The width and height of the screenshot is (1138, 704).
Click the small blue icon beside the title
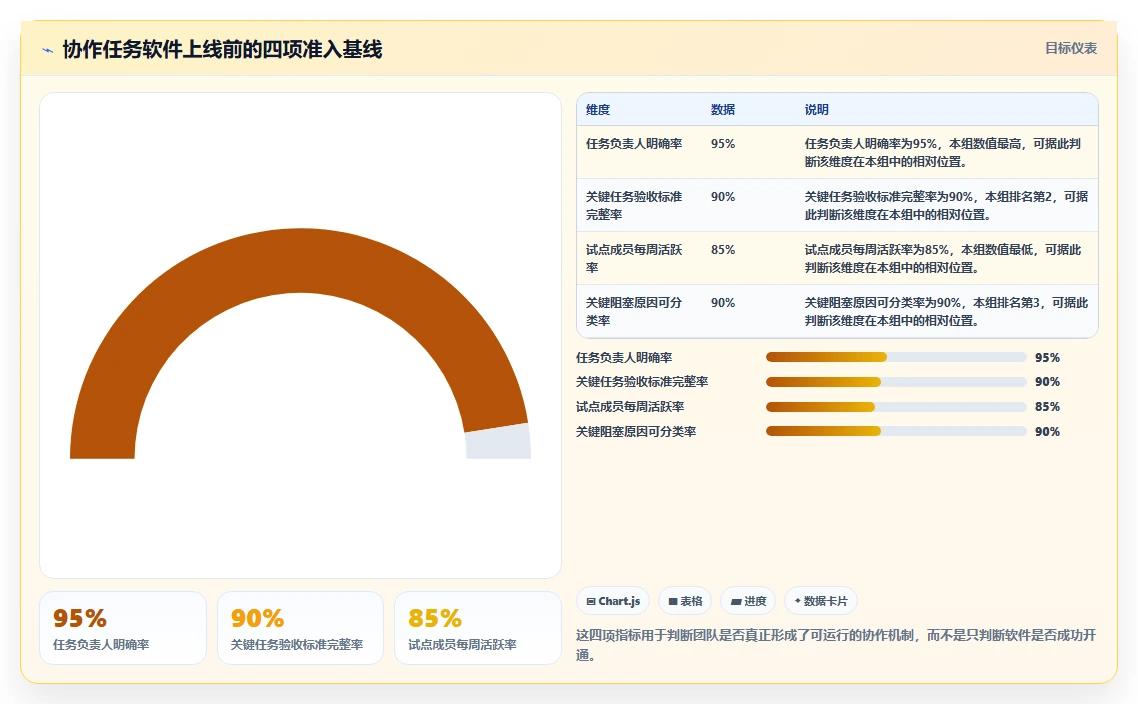(48, 50)
